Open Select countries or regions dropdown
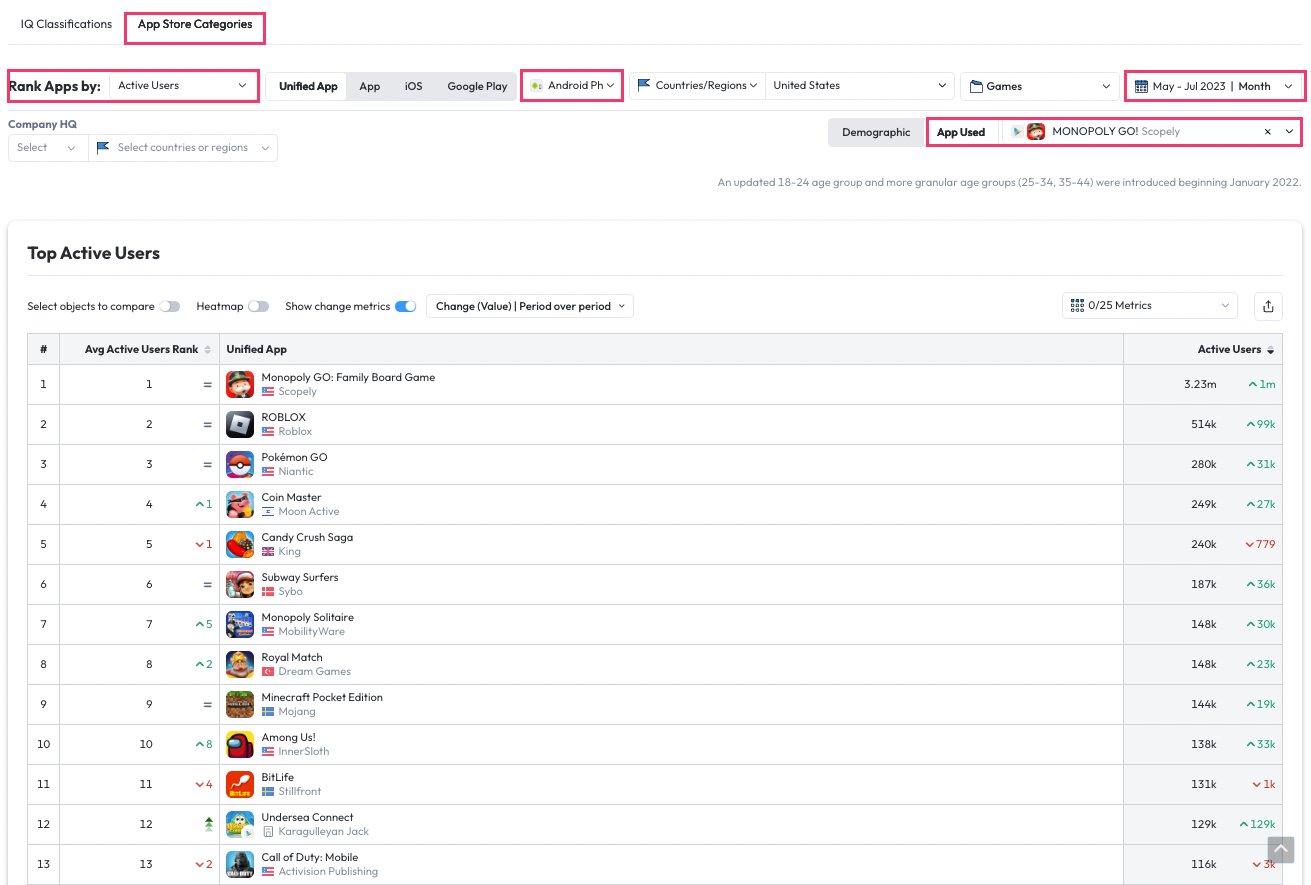 pos(183,148)
